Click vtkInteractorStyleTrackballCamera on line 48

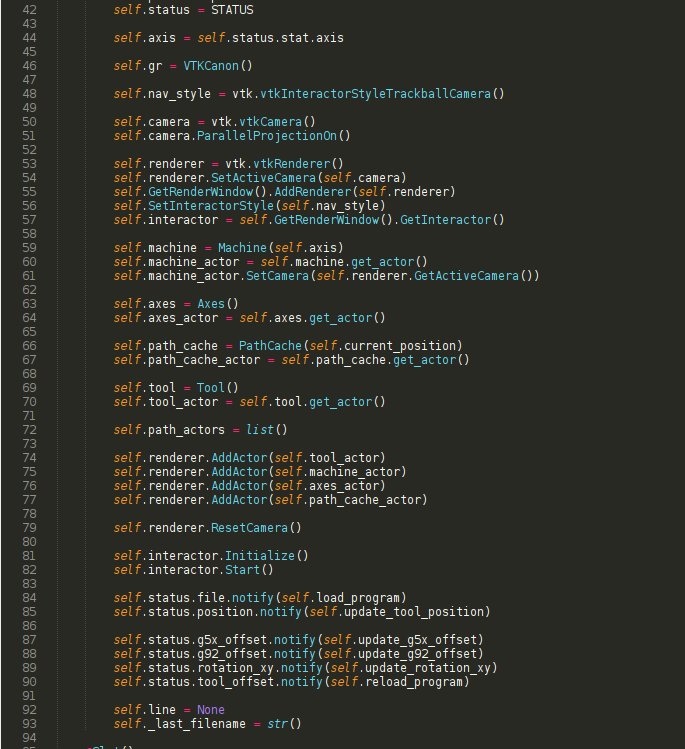point(375,94)
